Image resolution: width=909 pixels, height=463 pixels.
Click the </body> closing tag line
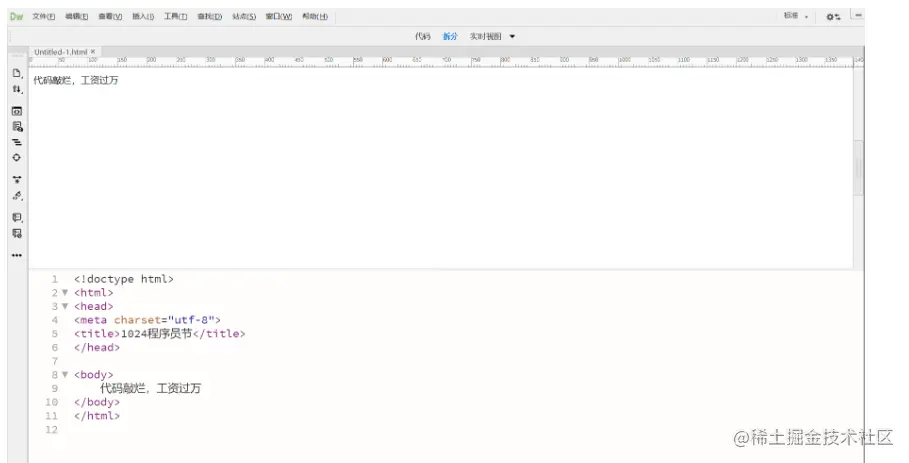(97, 402)
